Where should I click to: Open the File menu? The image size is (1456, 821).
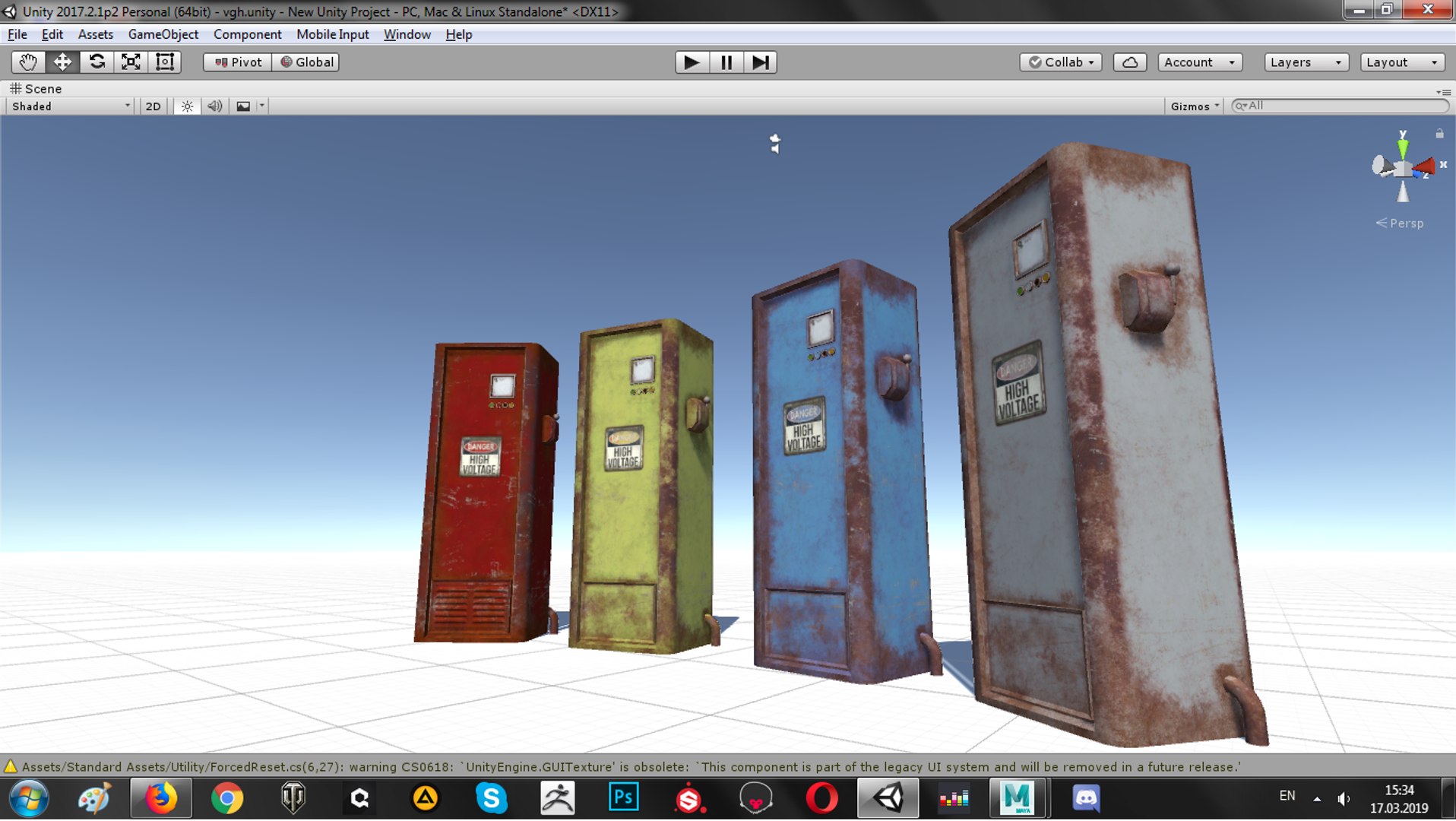pyautogui.click(x=17, y=34)
